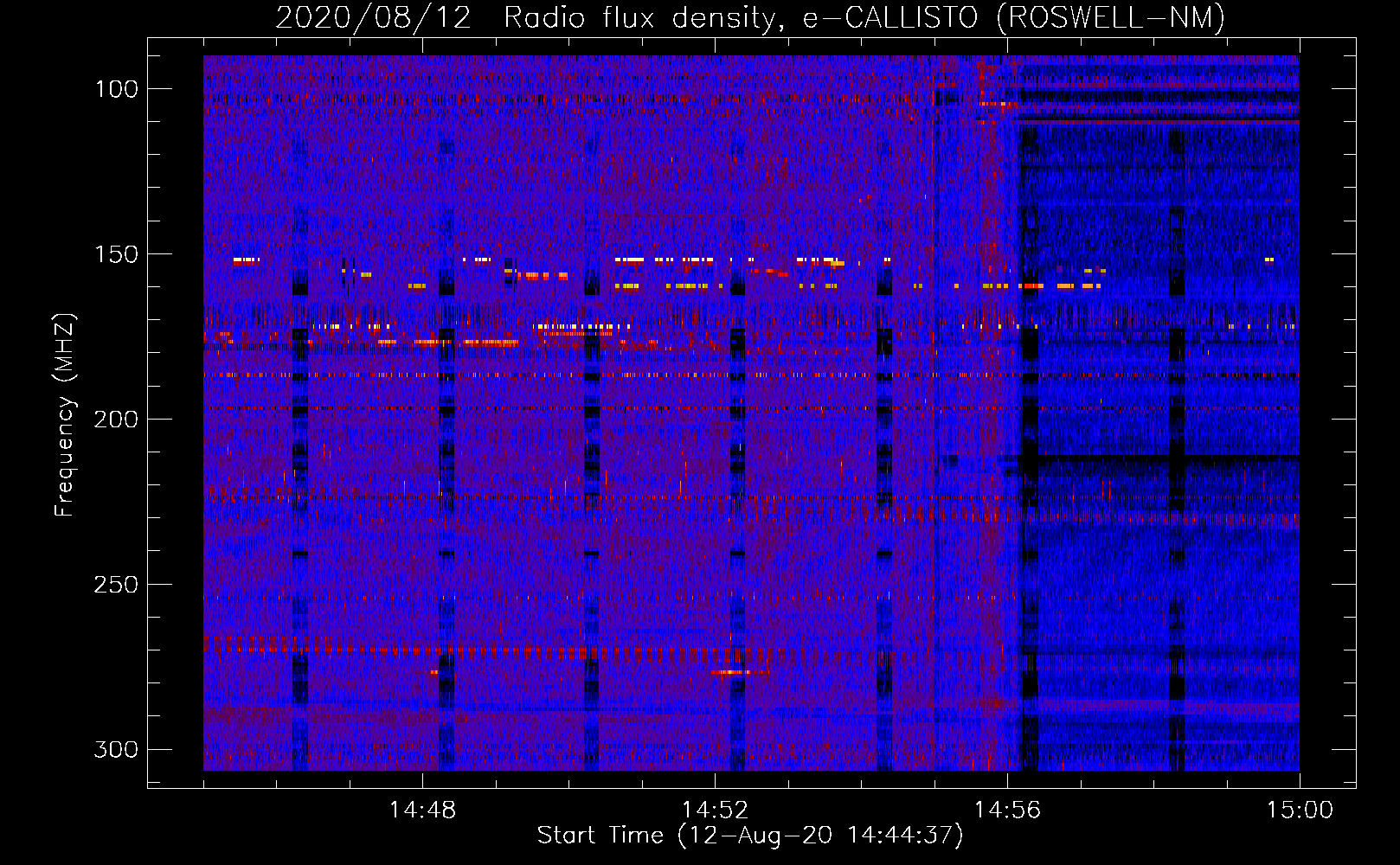Select the '300' frequency axis label
The image size is (1400, 865).
[116, 749]
